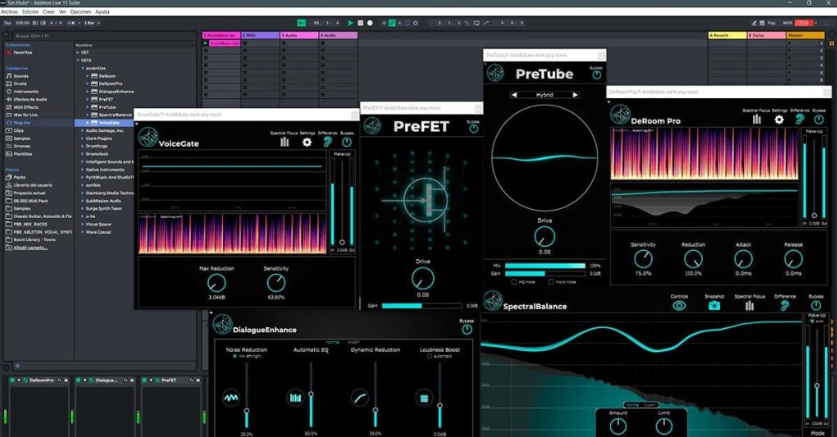Click the Key map mode button
Image resolution: width=837 pixels, height=437 pixels.
coord(772,23)
